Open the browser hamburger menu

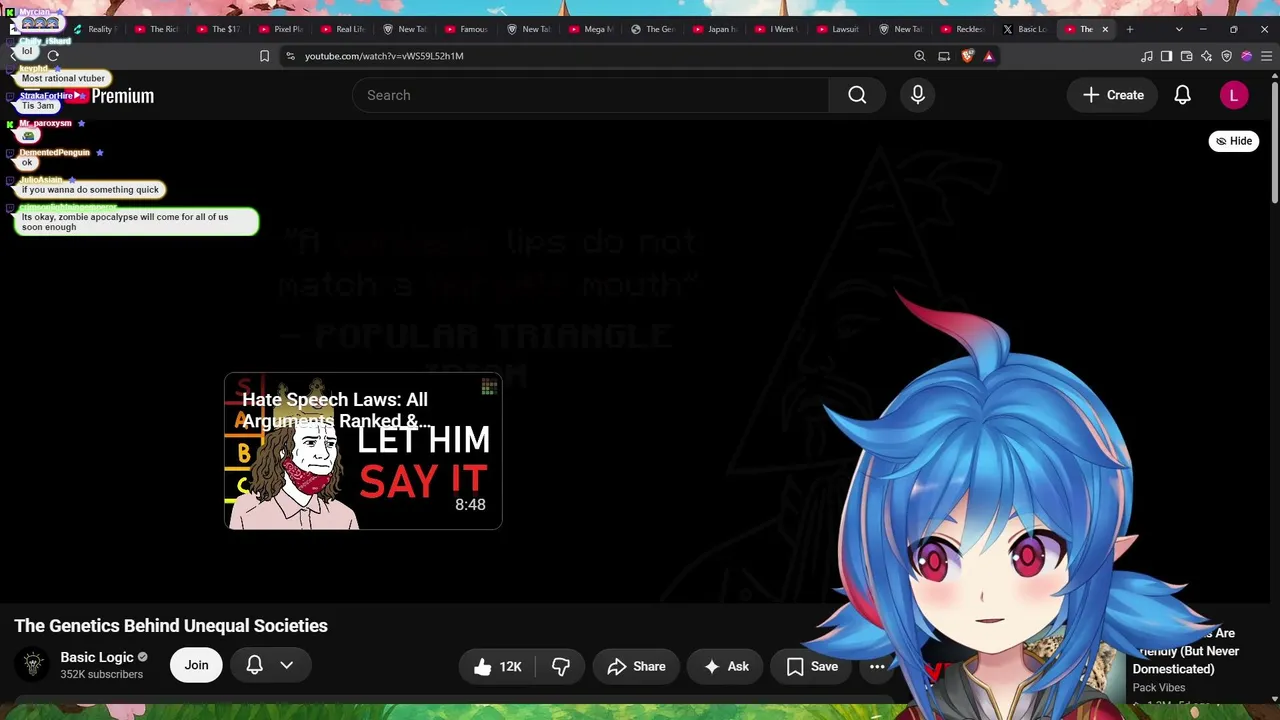click(1266, 56)
